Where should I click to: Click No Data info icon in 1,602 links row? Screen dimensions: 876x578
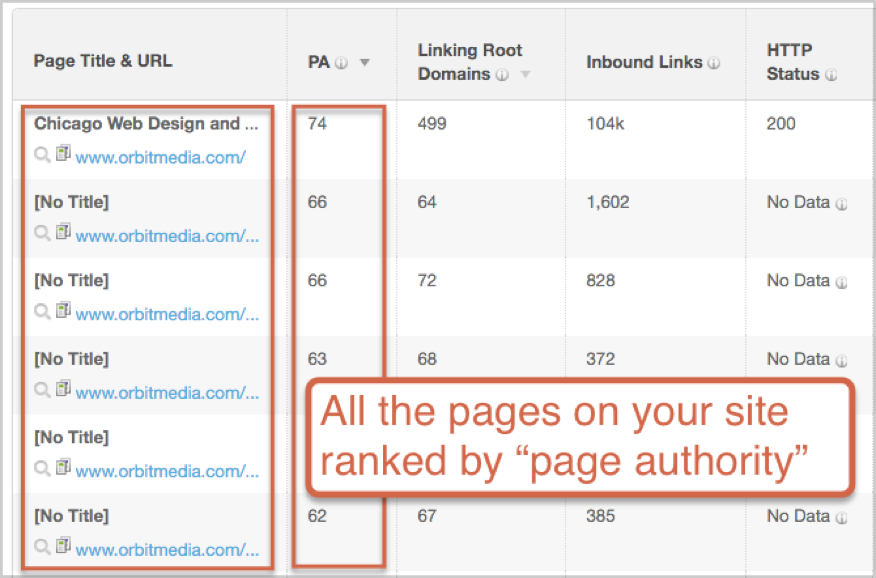click(841, 203)
